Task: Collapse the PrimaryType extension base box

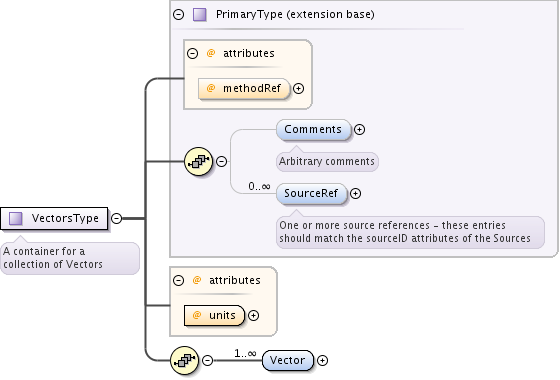Action: pyautogui.click(x=179, y=15)
